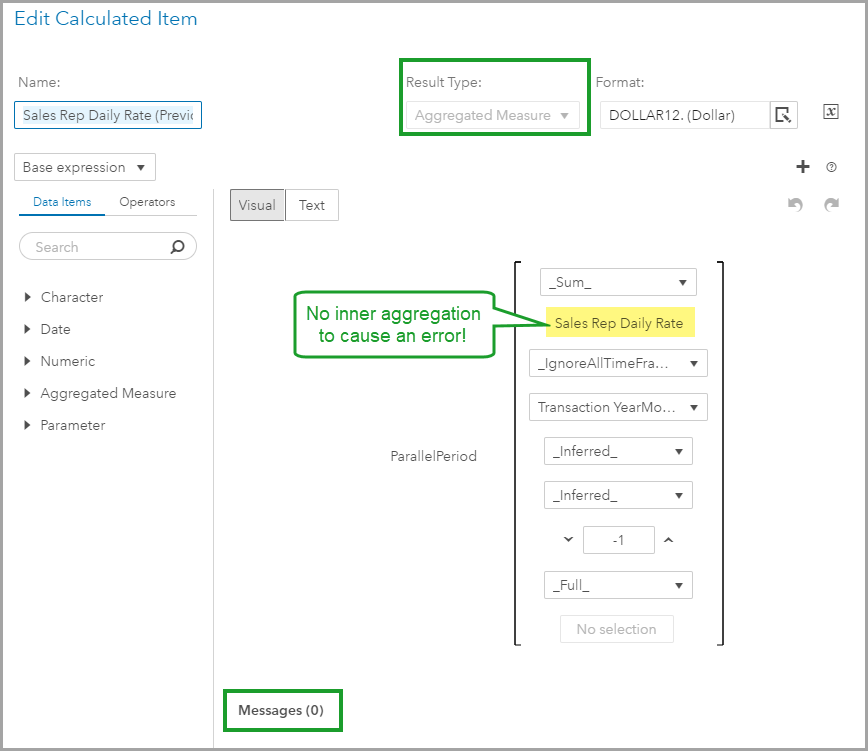Open the help question mark icon
This screenshot has width=868, height=751.
(831, 167)
